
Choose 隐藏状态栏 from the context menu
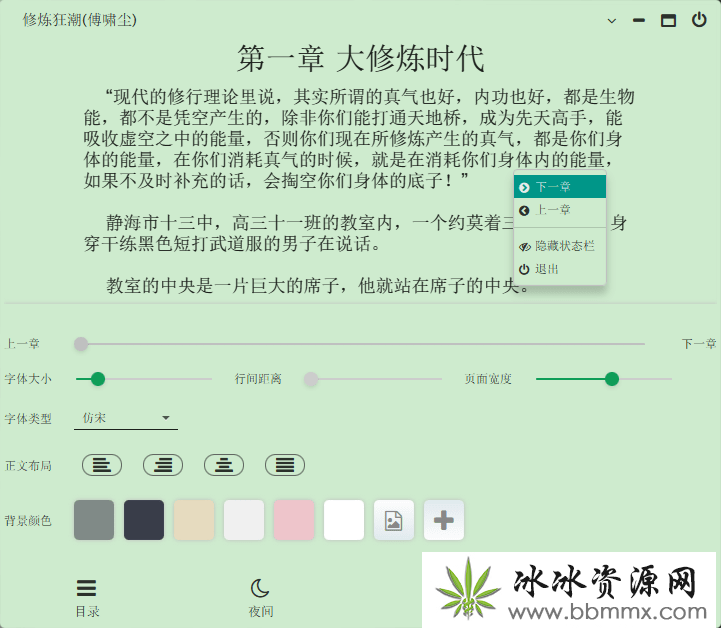560,246
